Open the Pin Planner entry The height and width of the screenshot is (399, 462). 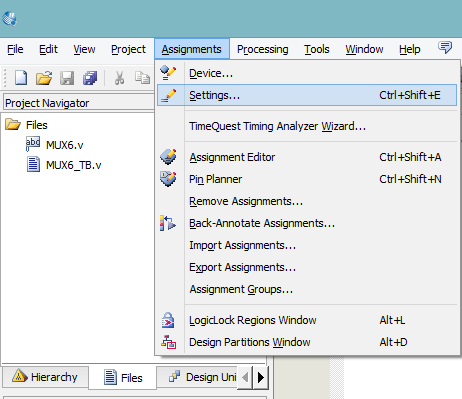(307, 179)
